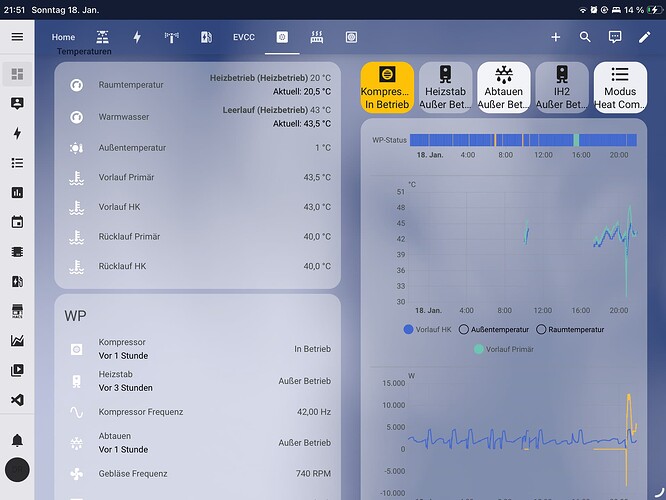Open Abtauen row in WP card
The image size is (666, 500).
[198, 443]
